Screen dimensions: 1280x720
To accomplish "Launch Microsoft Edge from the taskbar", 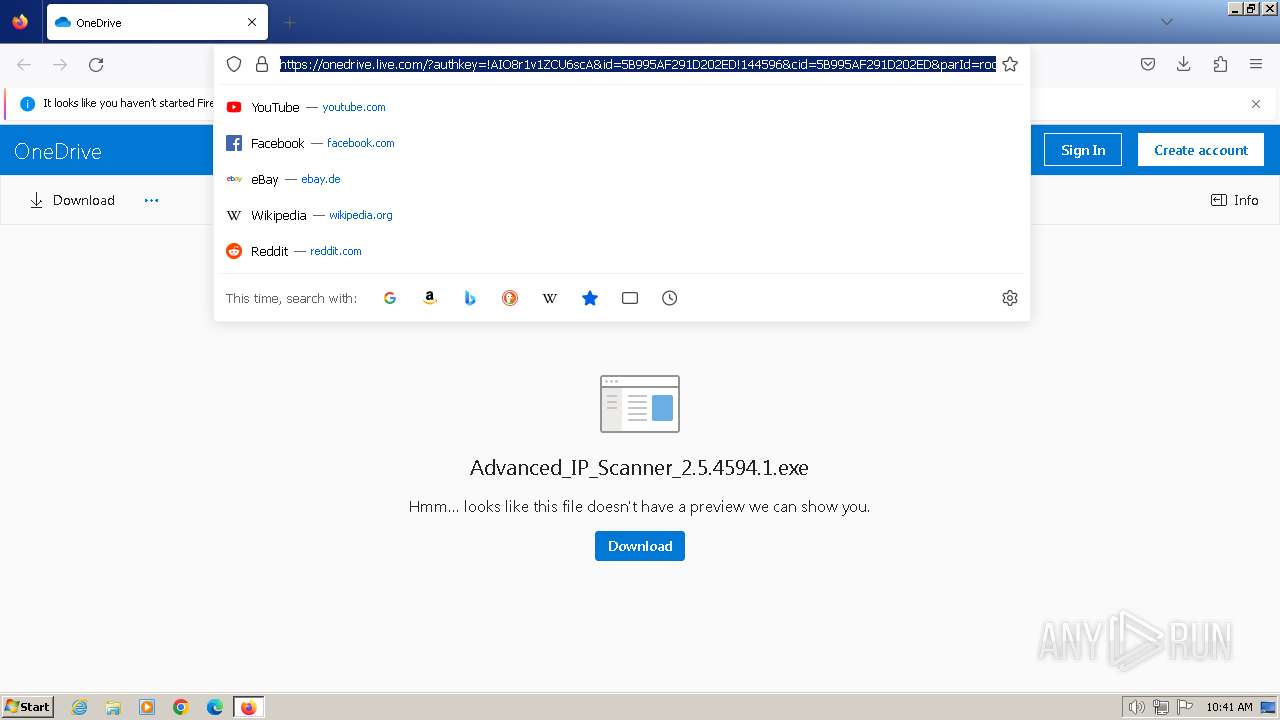I will pyautogui.click(x=215, y=707).
